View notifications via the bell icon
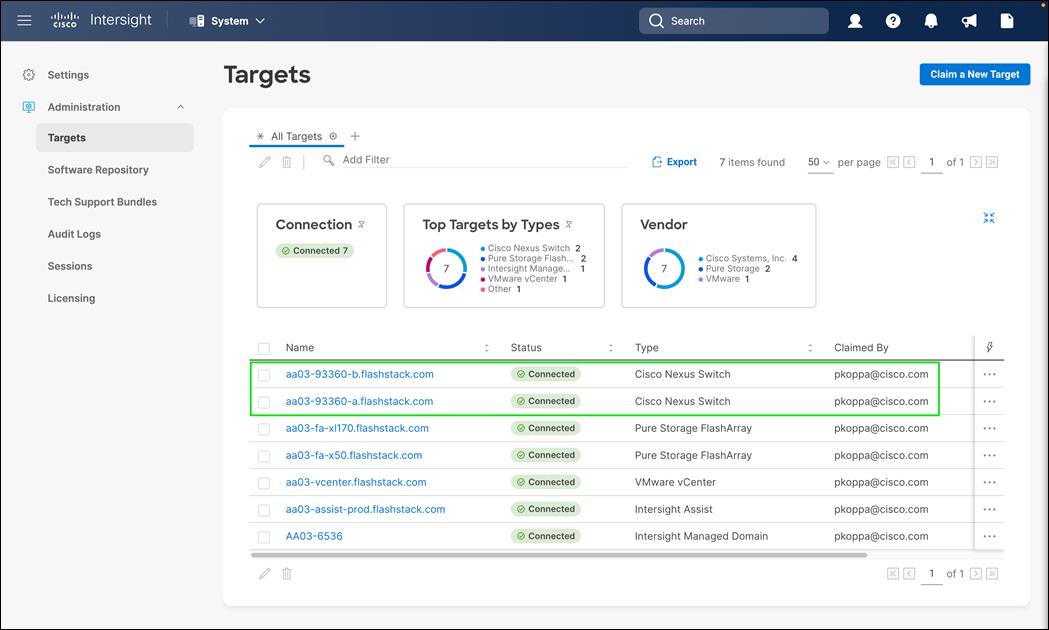The width and height of the screenshot is (1049, 630). (x=931, y=21)
